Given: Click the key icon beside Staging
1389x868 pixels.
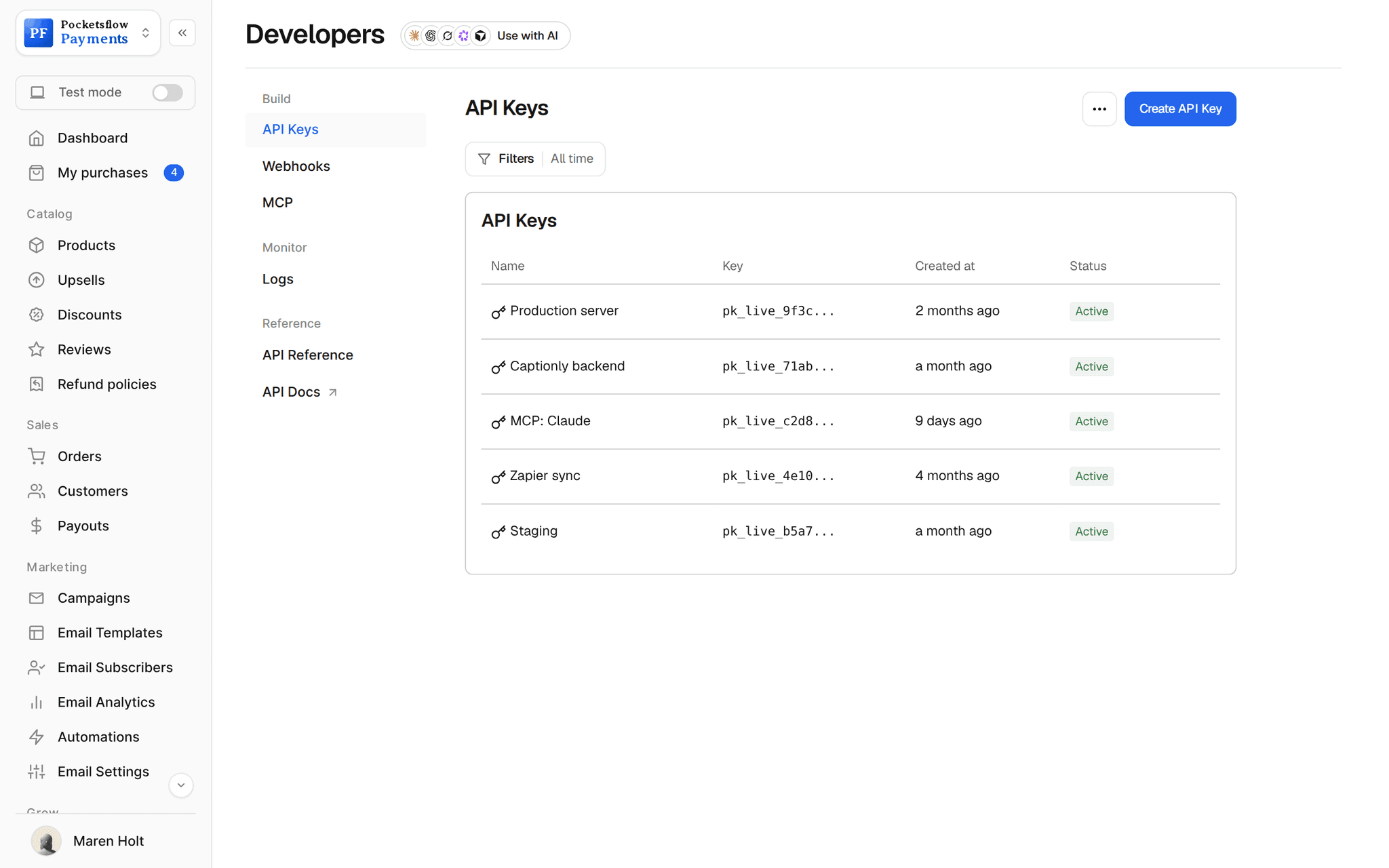Looking at the screenshot, I should [x=498, y=532].
